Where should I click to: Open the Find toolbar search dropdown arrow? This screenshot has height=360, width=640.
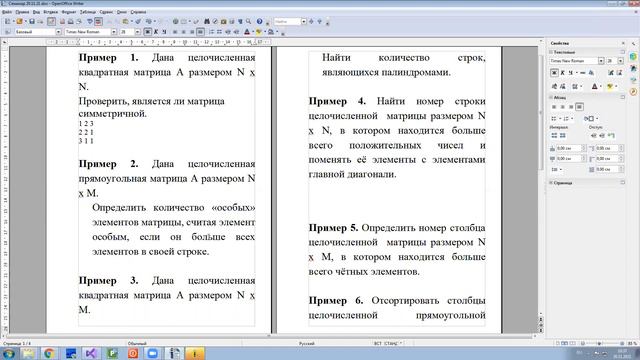coord(304,21)
